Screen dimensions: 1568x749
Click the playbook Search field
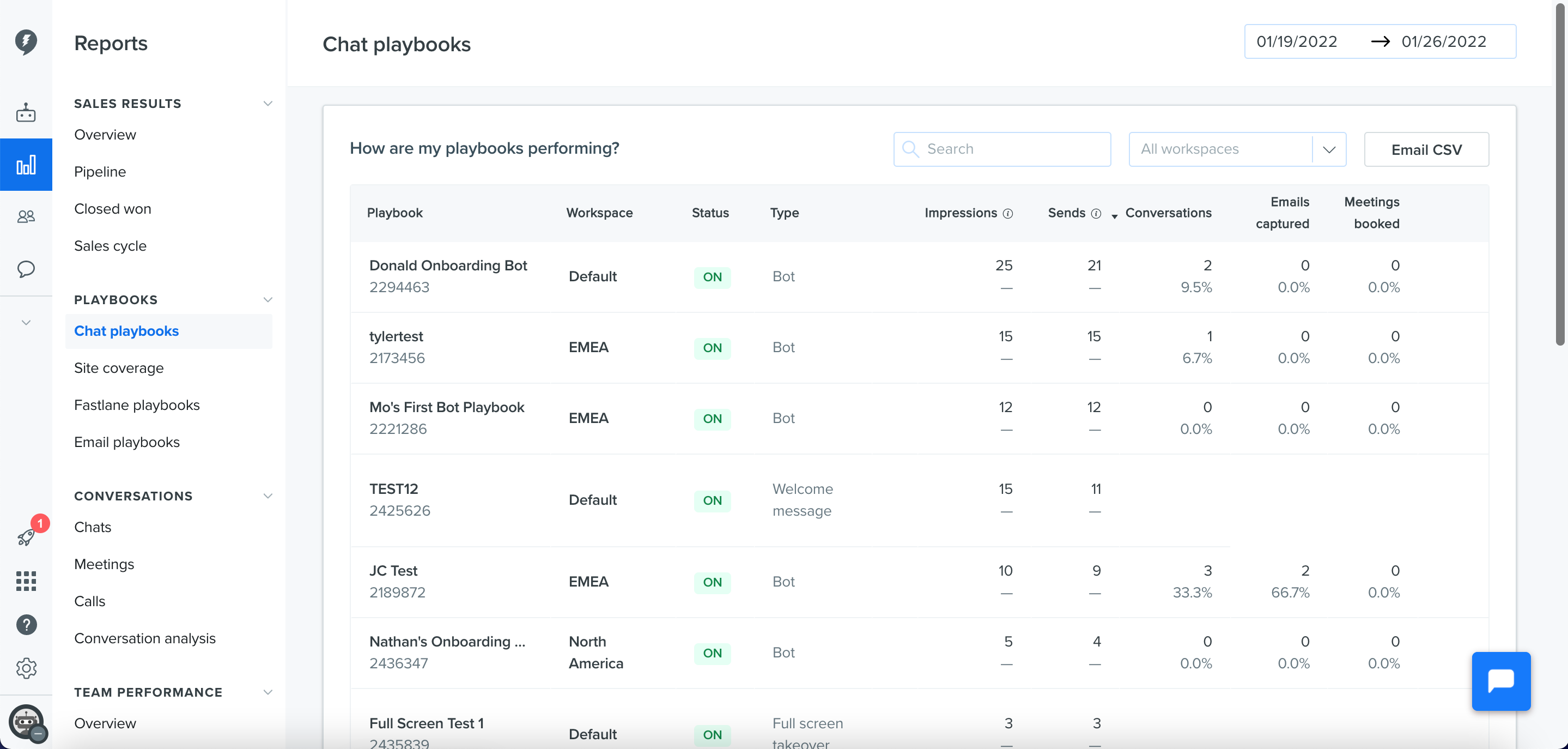point(1002,149)
